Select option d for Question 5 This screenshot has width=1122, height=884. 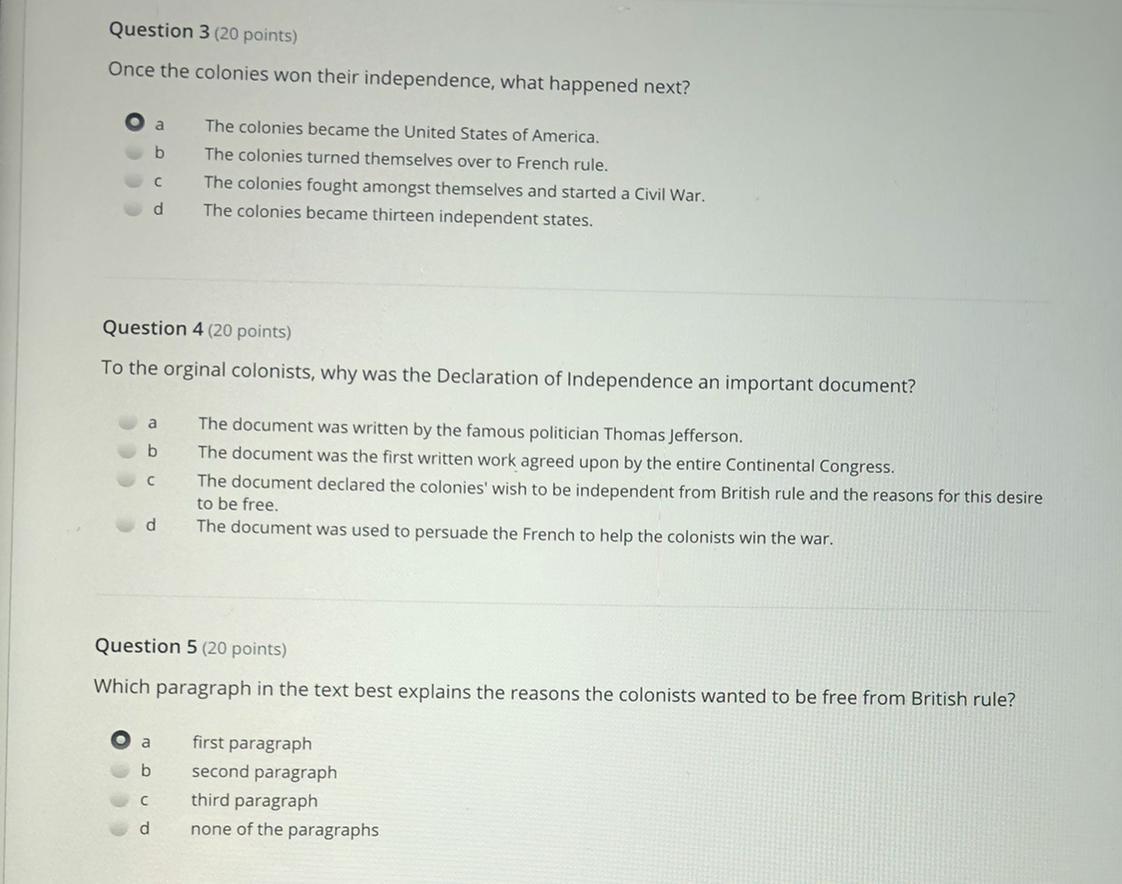click(119, 828)
